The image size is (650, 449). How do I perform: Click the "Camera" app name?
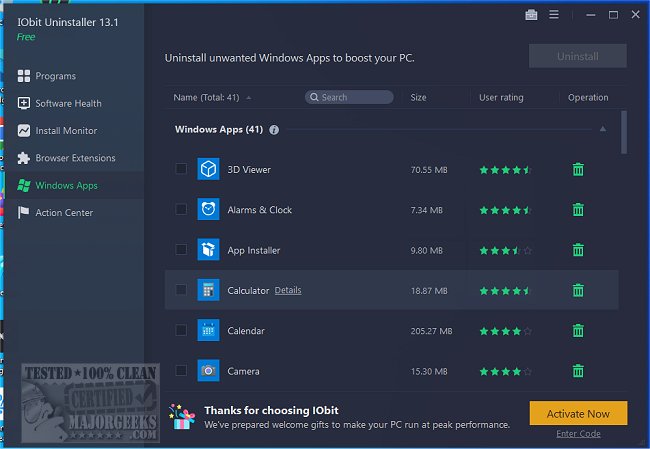[x=243, y=371]
